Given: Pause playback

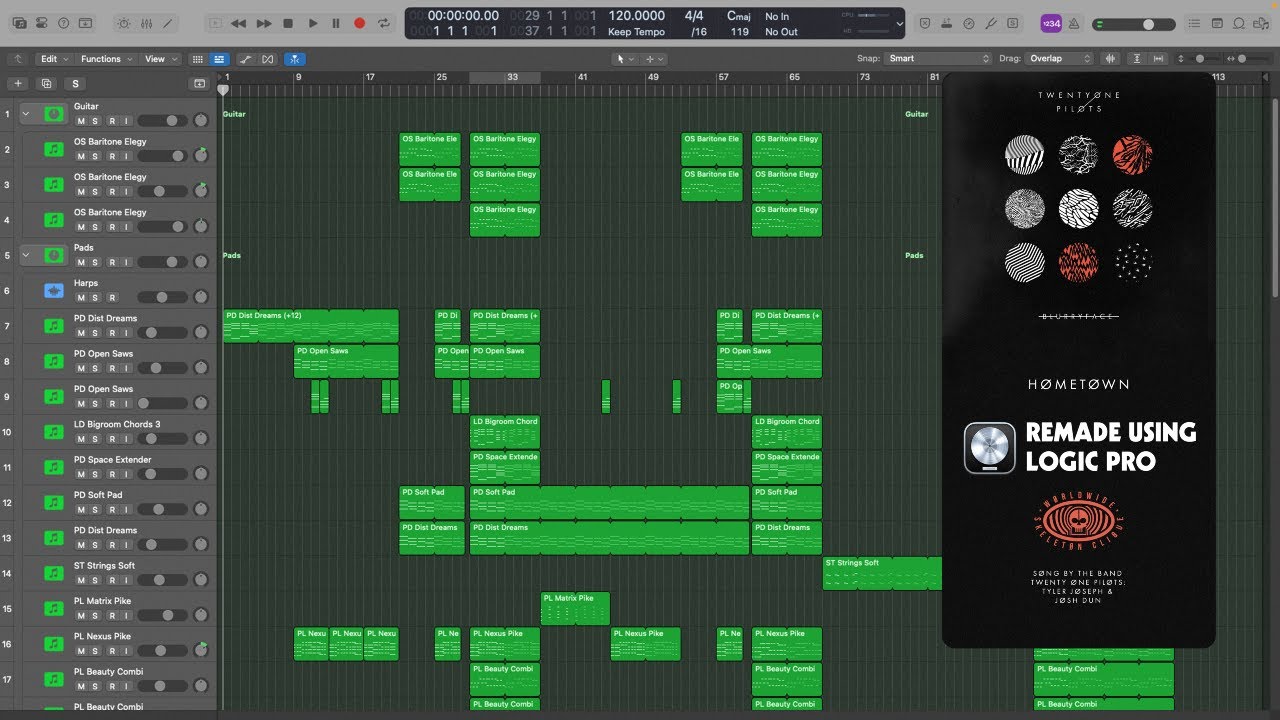Looking at the screenshot, I should click(x=336, y=23).
